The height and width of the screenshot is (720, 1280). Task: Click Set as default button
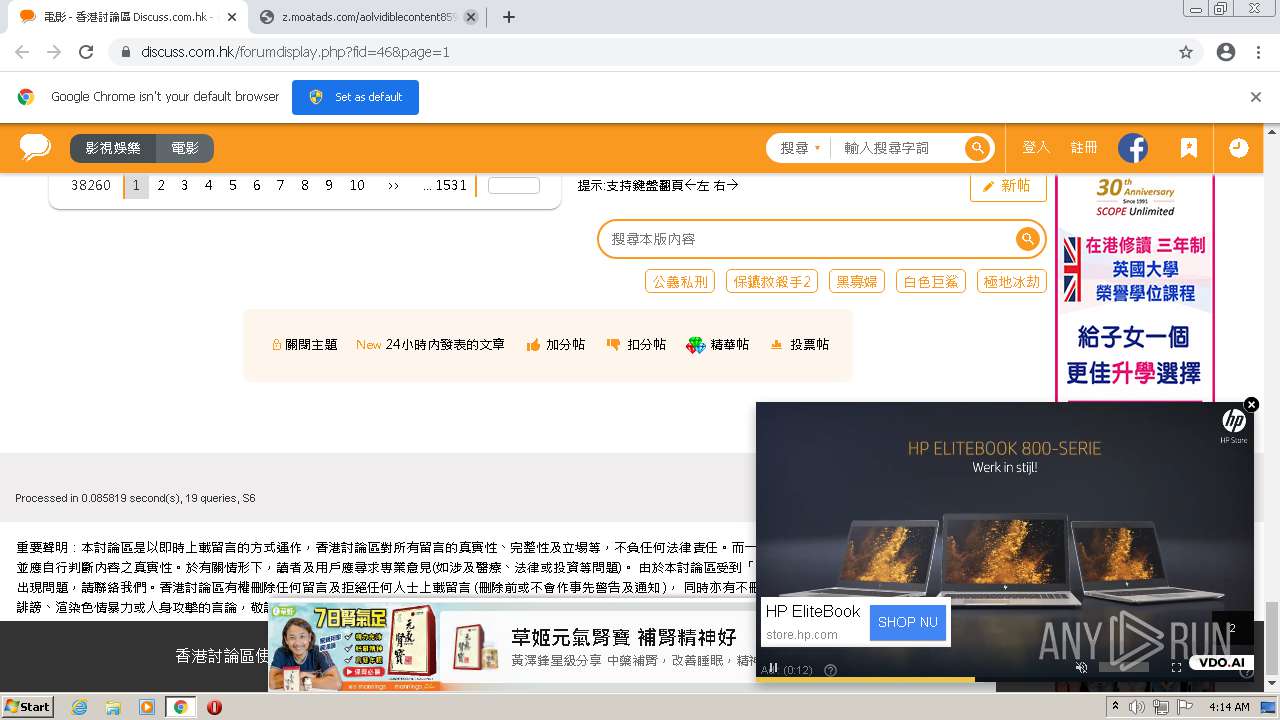pos(355,97)
